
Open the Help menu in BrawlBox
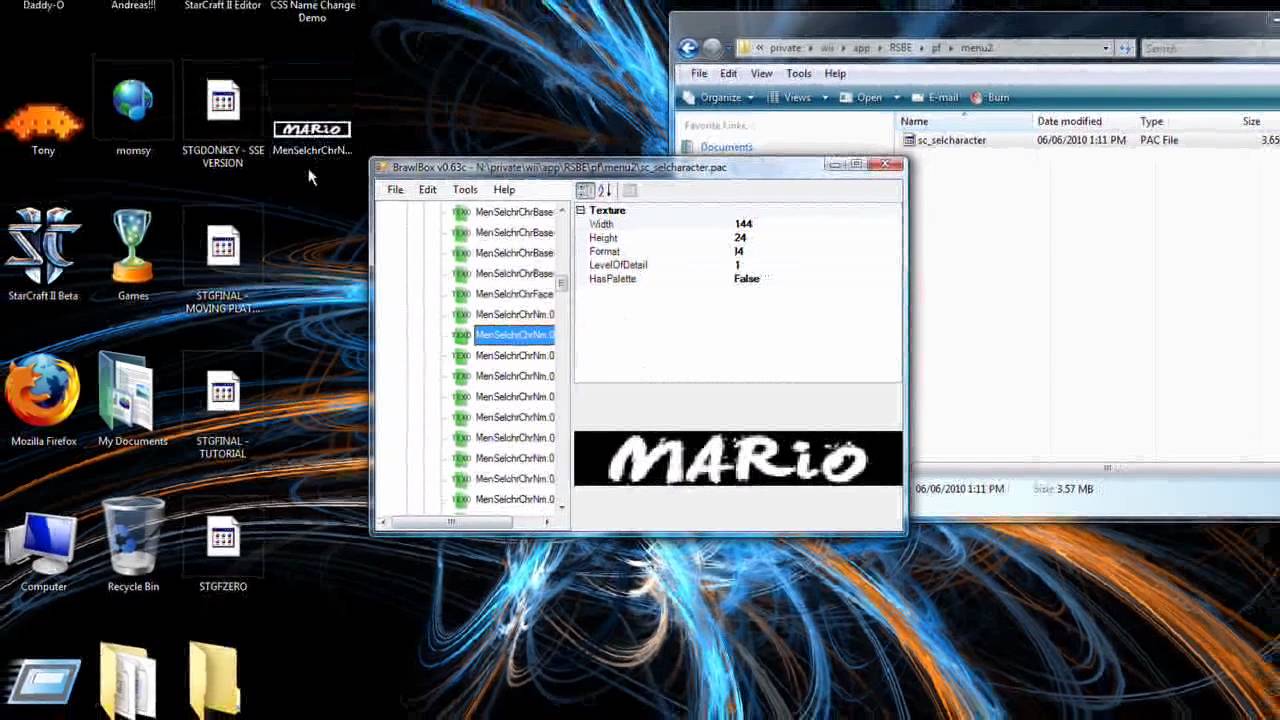coord(504,190)
